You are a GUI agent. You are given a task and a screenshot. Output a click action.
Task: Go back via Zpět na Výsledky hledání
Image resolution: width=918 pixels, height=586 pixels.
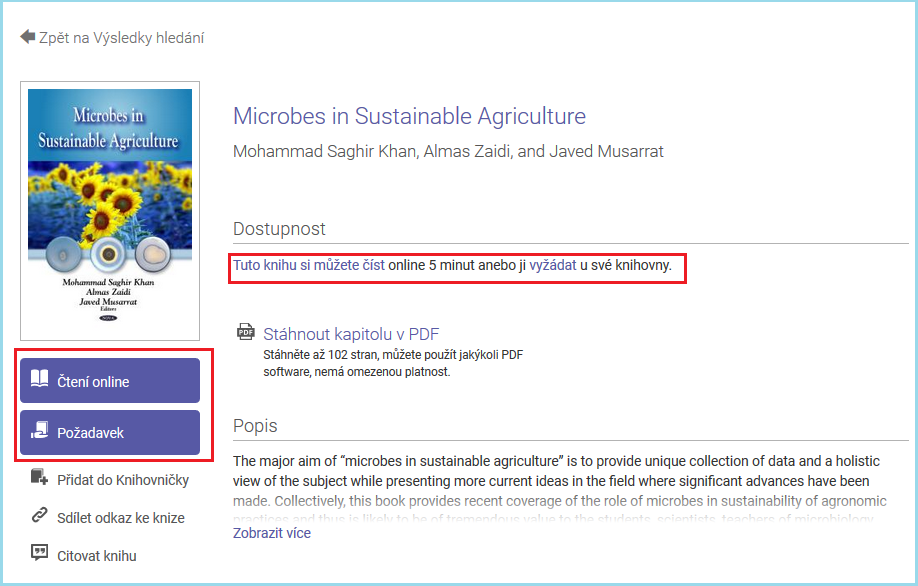121,38
